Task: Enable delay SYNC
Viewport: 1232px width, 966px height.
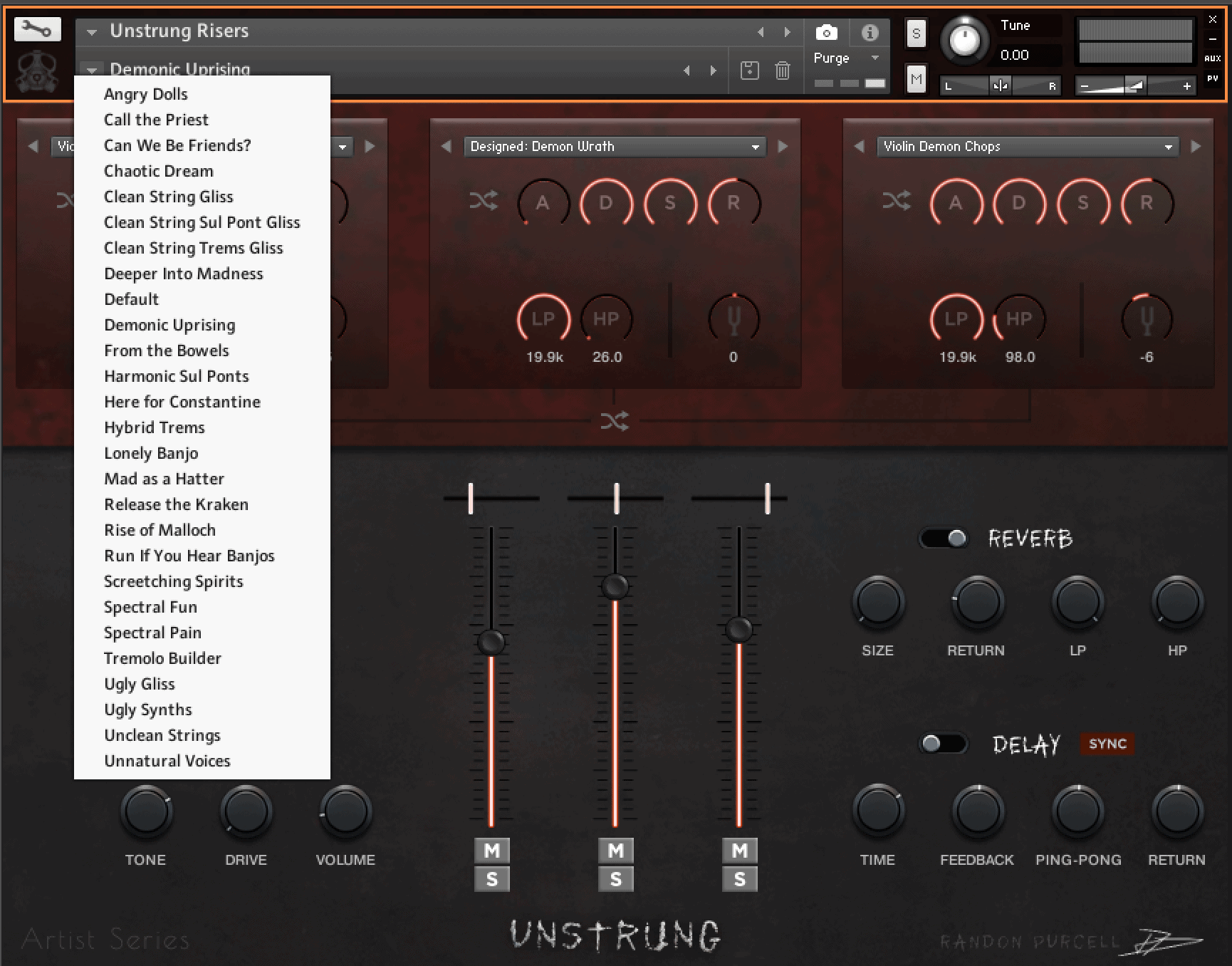Action: [x=1107, y=744]
